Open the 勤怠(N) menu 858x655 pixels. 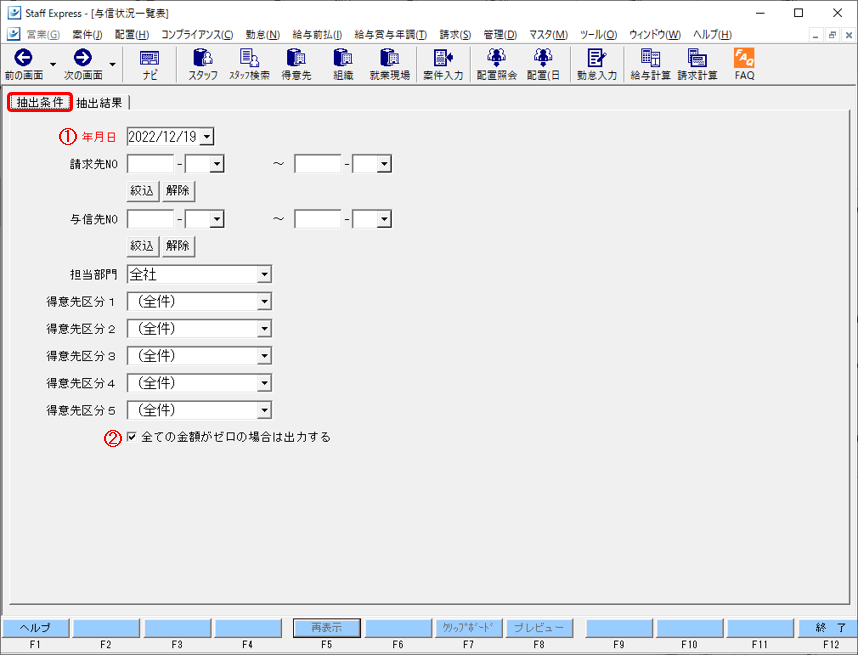pyautogui.click(x=263, y=35)
